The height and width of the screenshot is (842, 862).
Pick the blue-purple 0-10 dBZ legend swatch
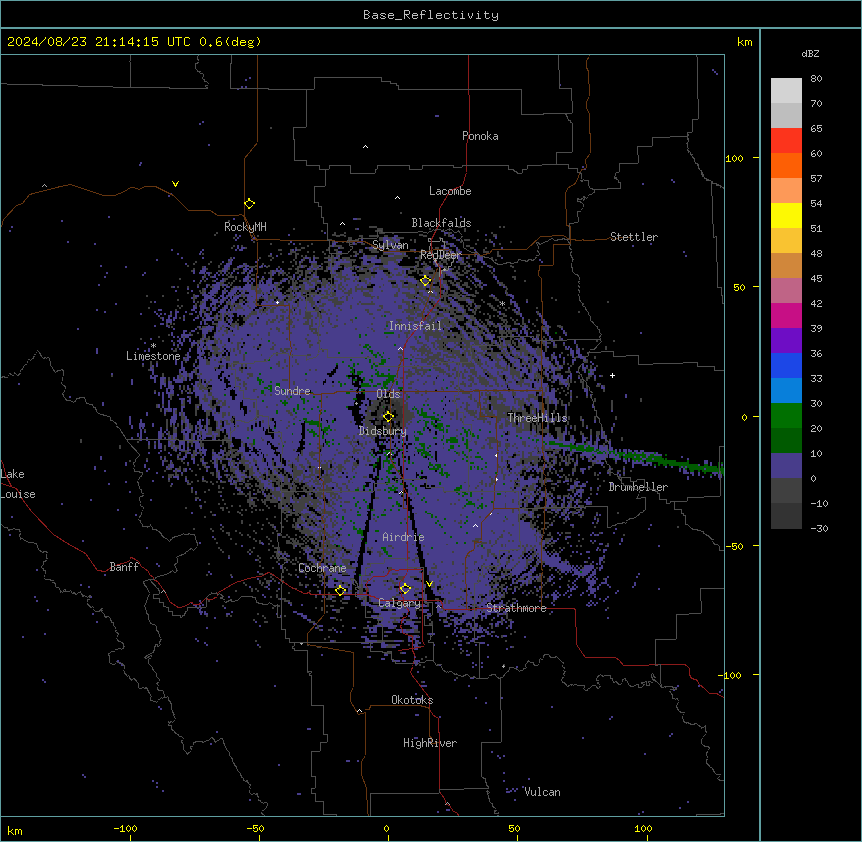(x=786, y=466)
